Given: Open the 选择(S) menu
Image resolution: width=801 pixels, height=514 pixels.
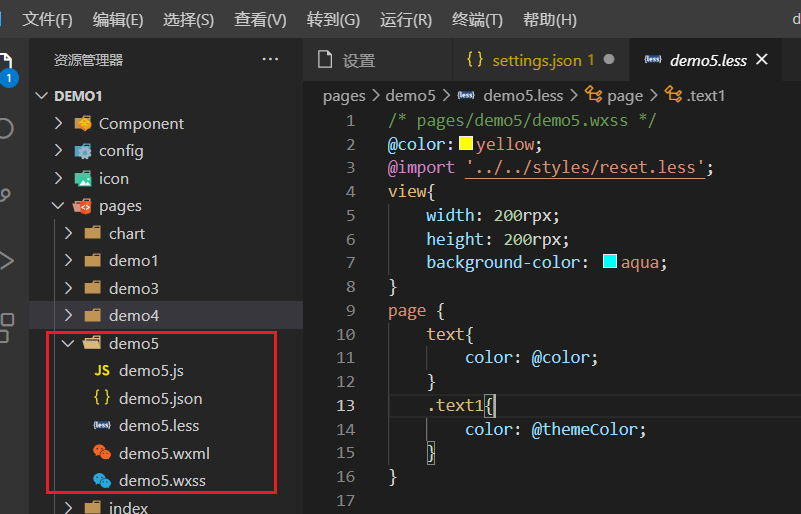Looking at the screenshot, I should point(188,19).
